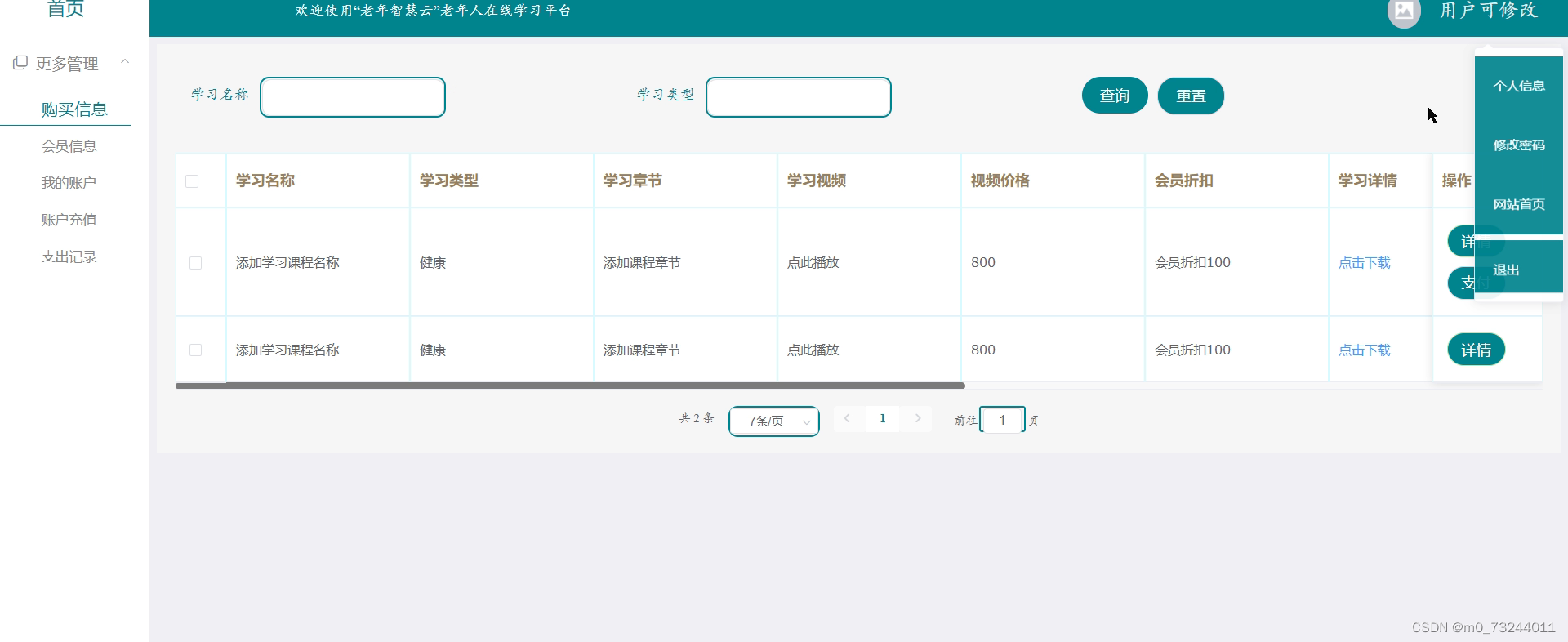The width and height of the screenshot is (1568, 642).
Task: Toggle the select-all header checkbox
Action: tap(192, 181)
